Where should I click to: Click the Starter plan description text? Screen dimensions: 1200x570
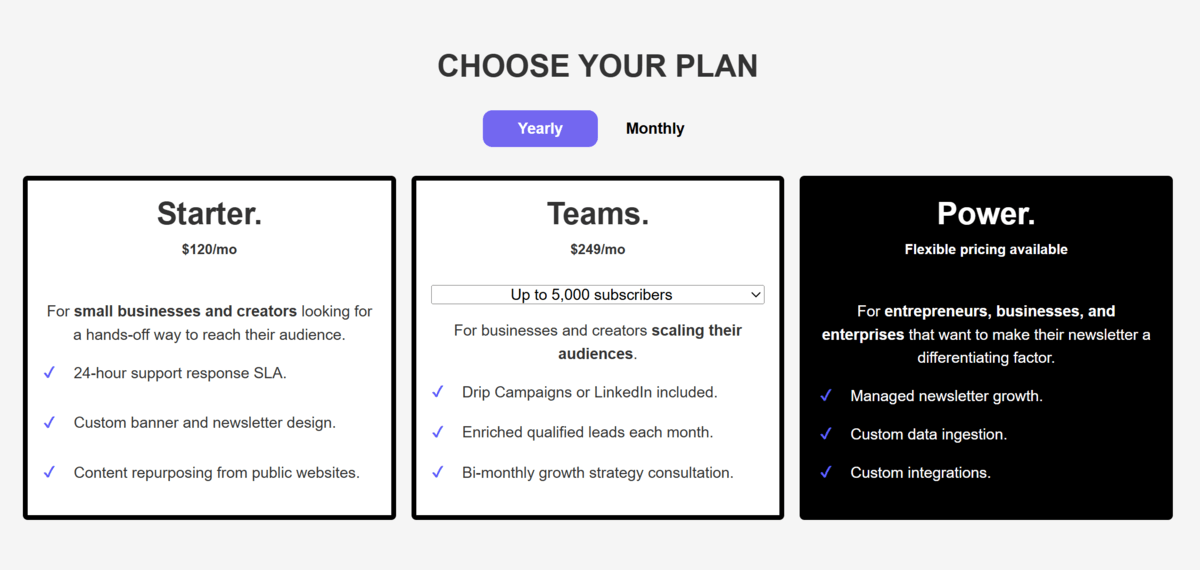tap(209, 323)
